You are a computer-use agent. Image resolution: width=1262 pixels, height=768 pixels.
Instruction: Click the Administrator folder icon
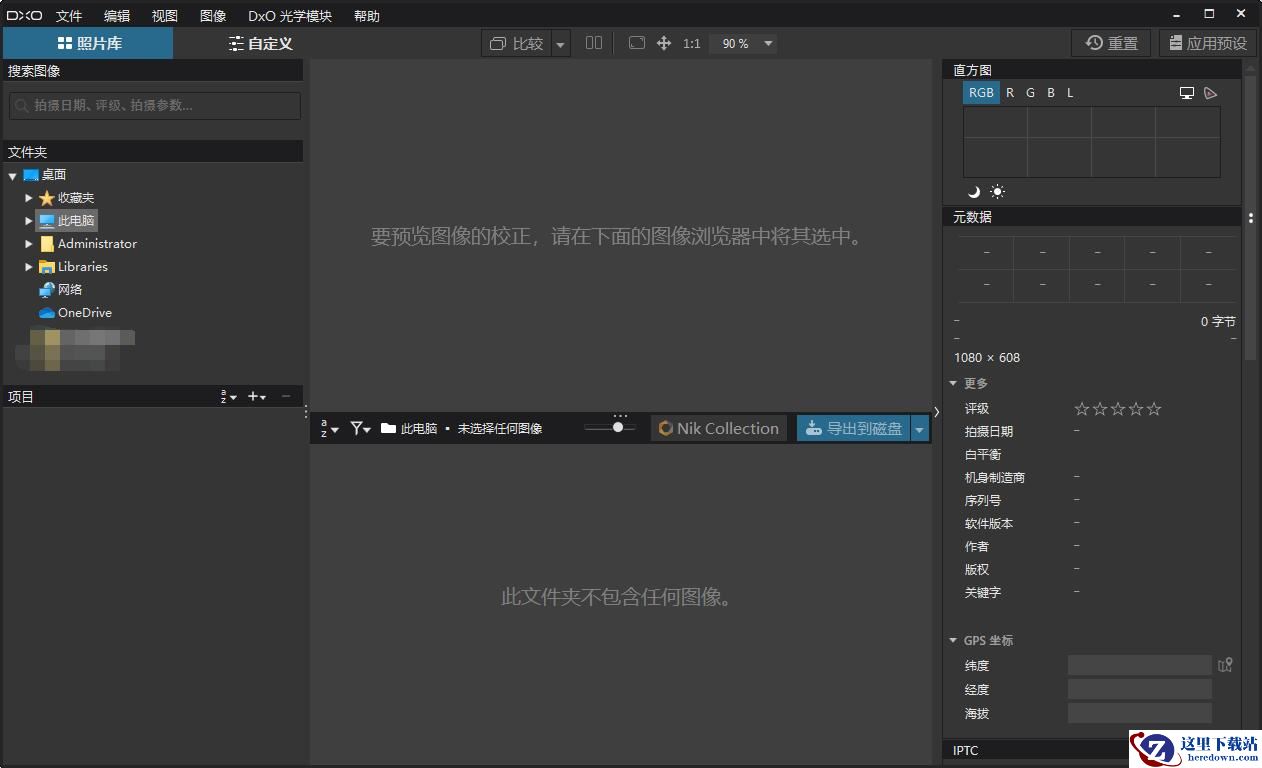click(46, 244)
